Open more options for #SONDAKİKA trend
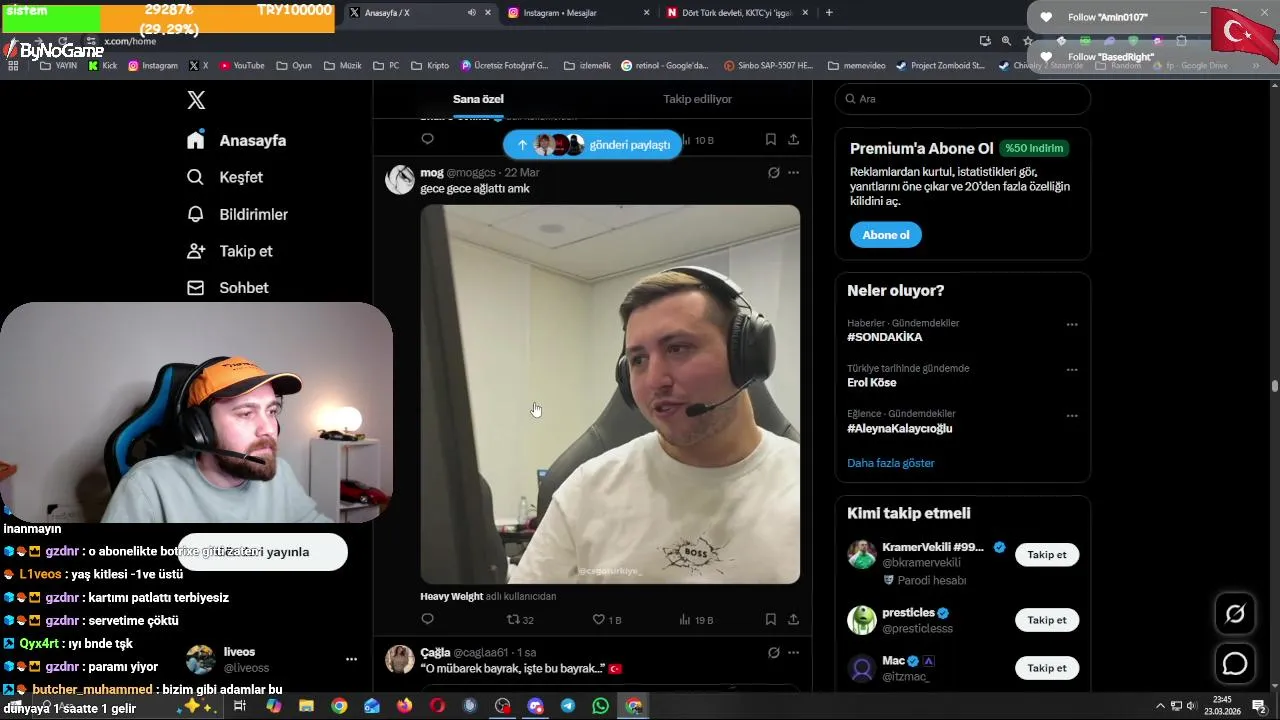This screenshot has height=720, width=1280. point(1072,324)
